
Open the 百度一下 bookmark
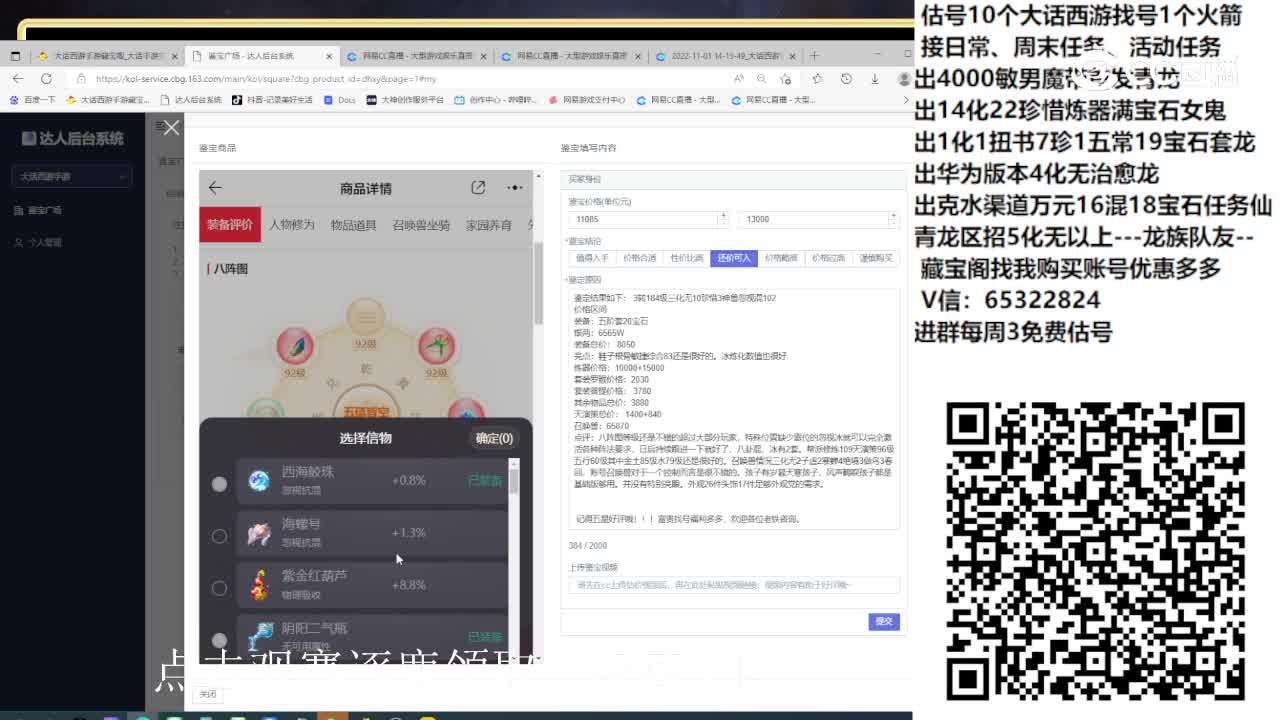(34, 100)
